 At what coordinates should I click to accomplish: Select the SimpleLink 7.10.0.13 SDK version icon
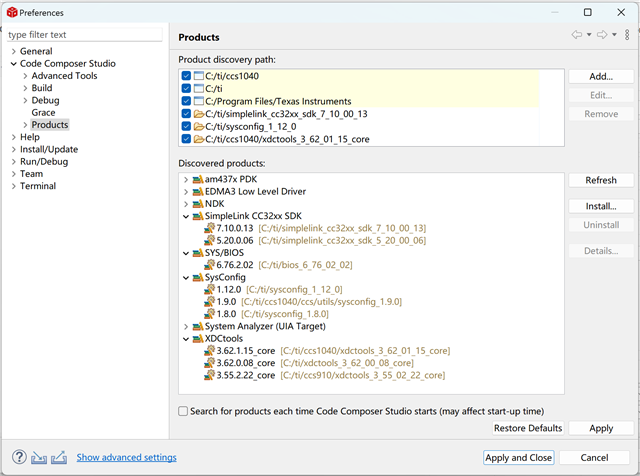209,228
